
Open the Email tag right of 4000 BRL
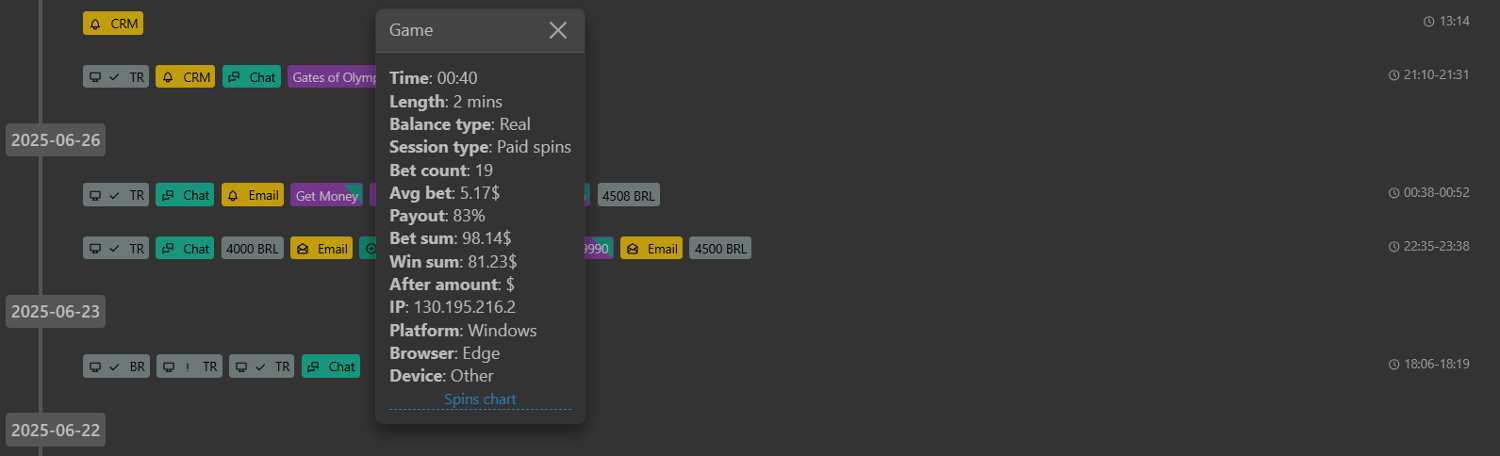(x=320, y=248)
